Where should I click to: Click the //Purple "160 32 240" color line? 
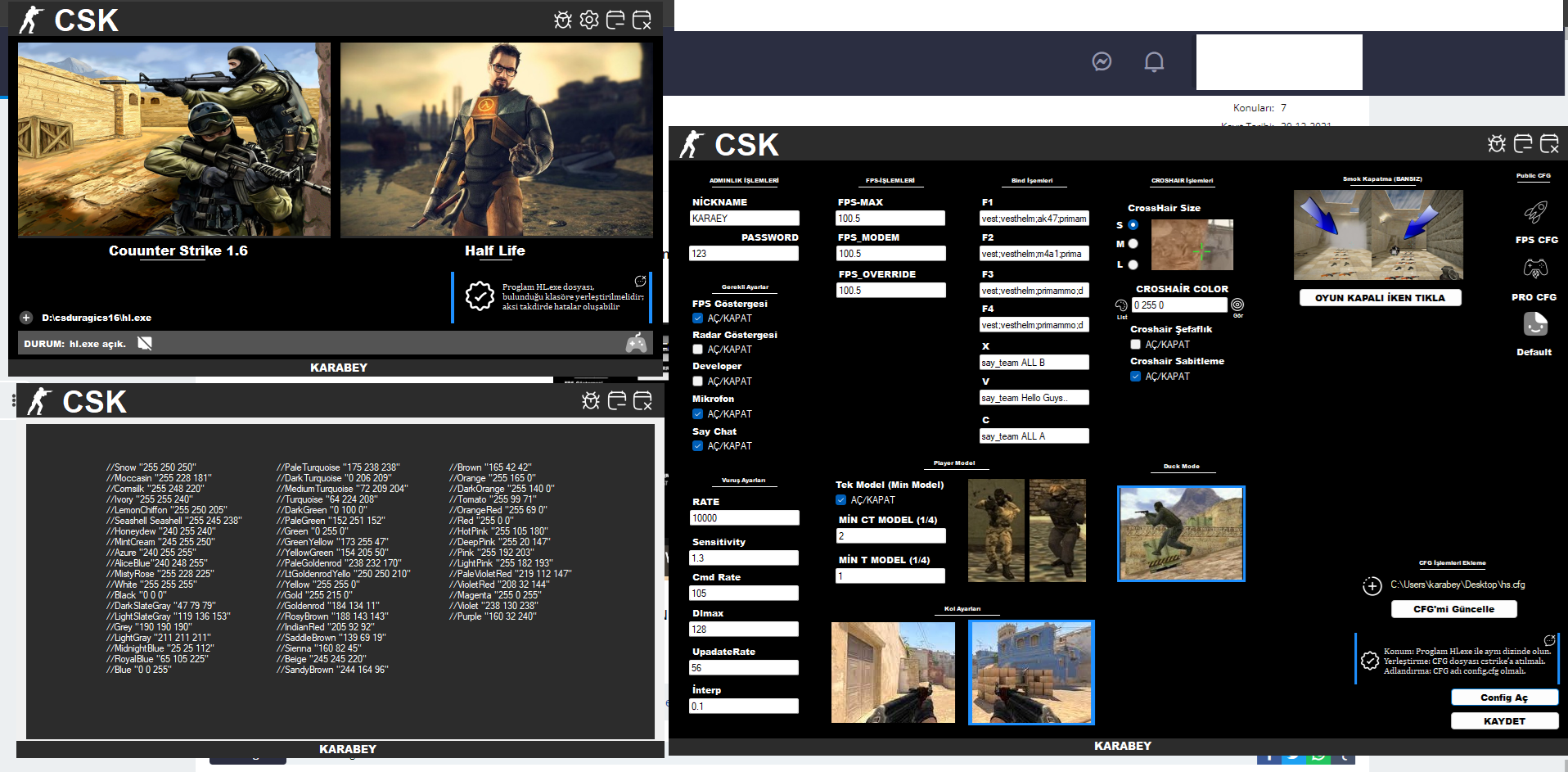pyautogui.click(x=493, y=616)
